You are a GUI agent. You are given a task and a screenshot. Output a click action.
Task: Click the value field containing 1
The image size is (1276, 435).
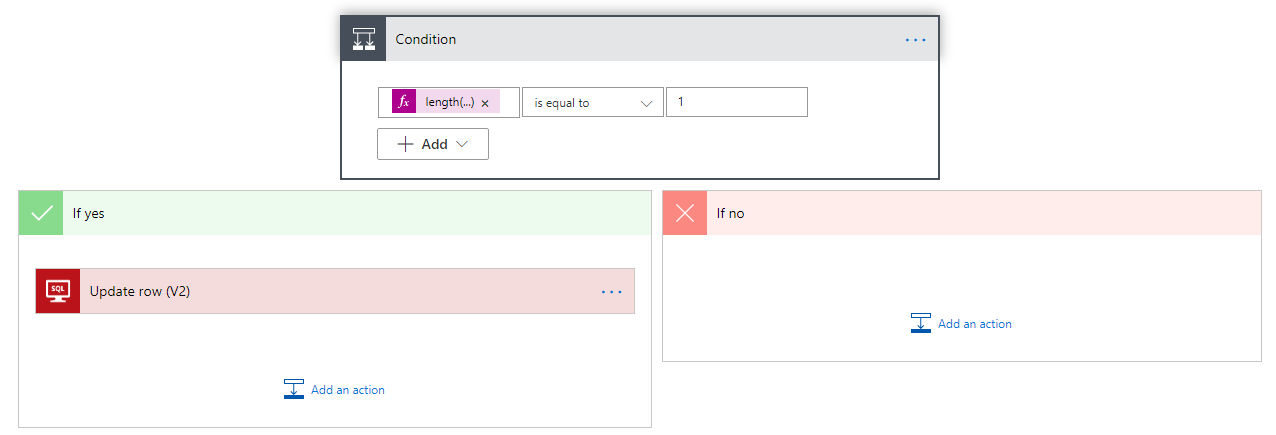tap(737, 102)
